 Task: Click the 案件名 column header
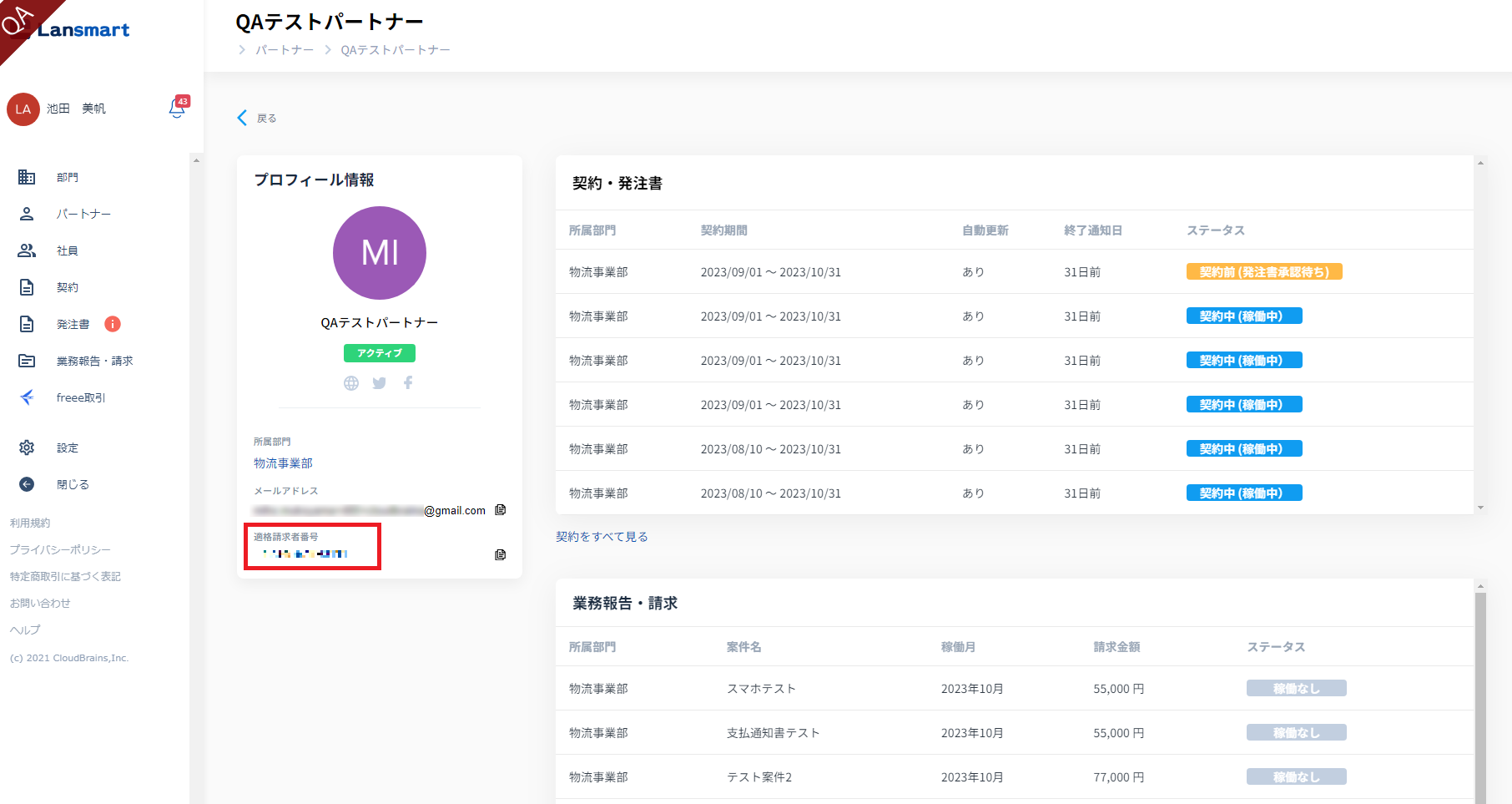click(744, 647)
